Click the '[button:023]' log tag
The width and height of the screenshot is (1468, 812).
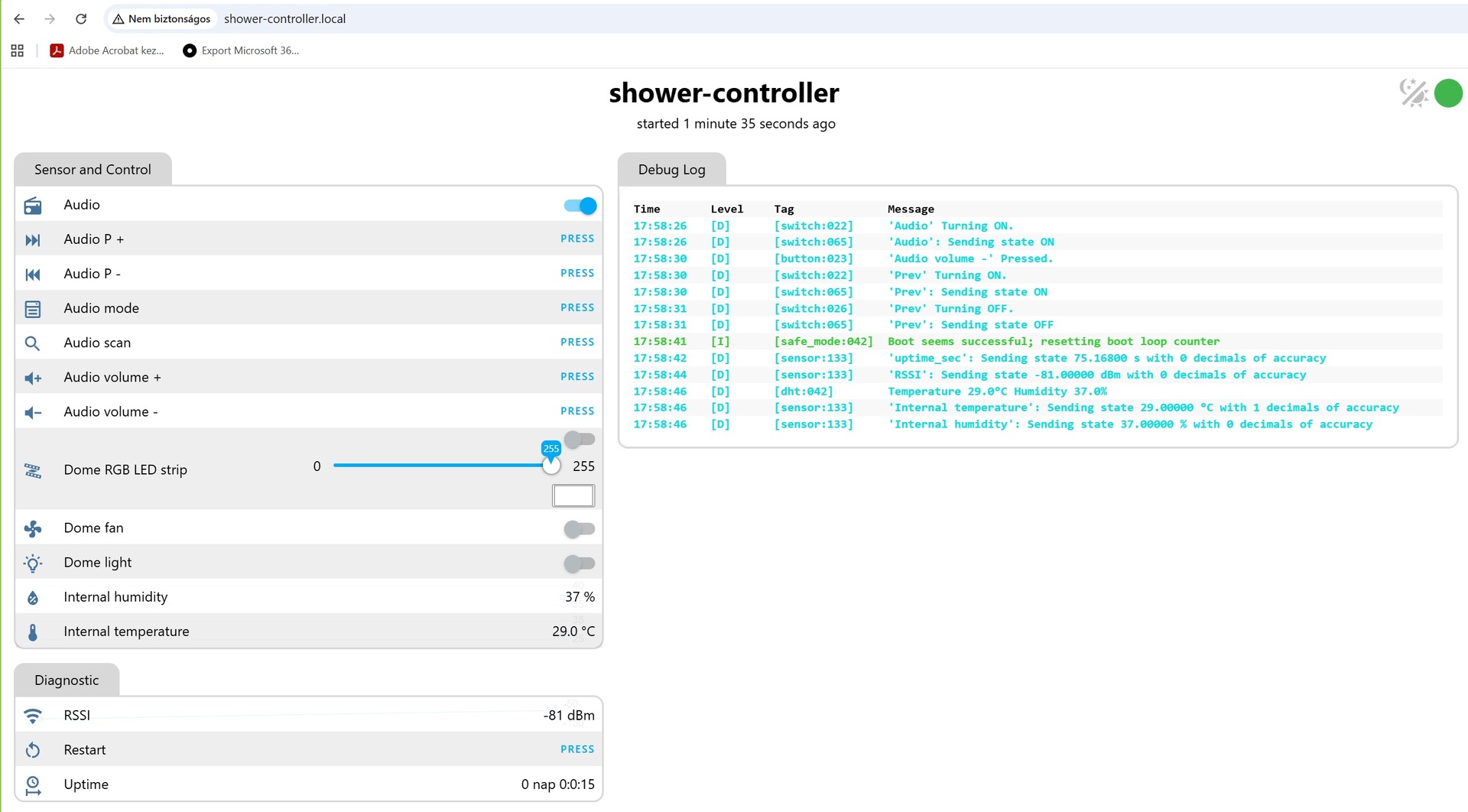(814, 258)
